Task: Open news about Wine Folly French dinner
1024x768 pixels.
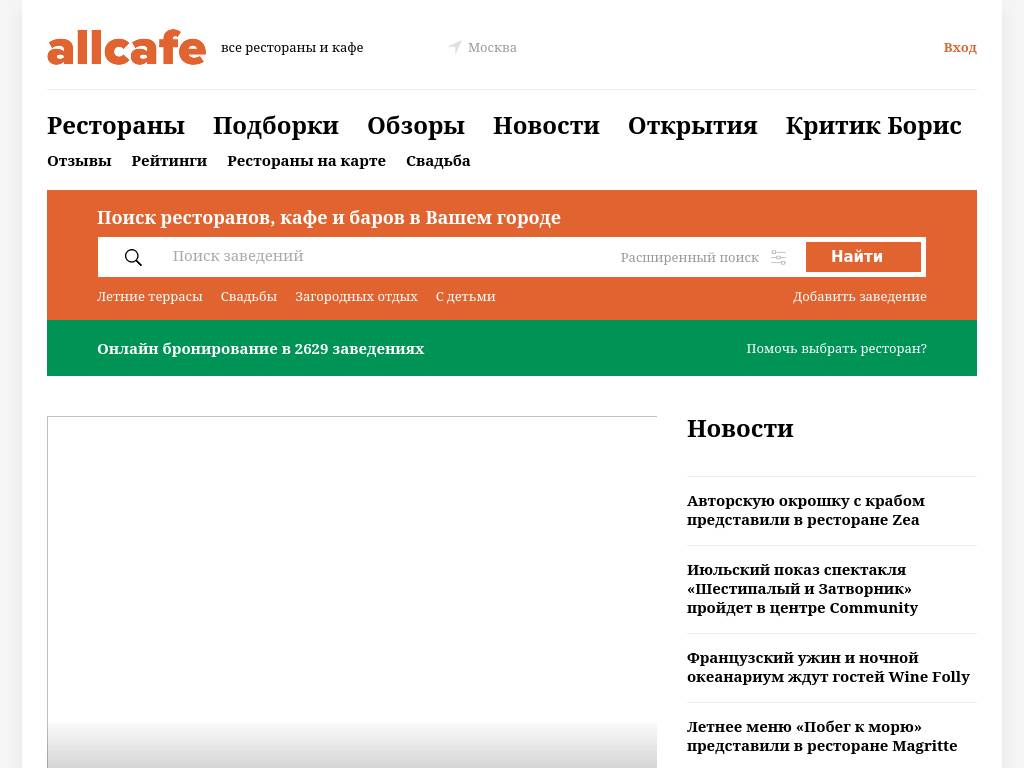Action: point(828,667)
